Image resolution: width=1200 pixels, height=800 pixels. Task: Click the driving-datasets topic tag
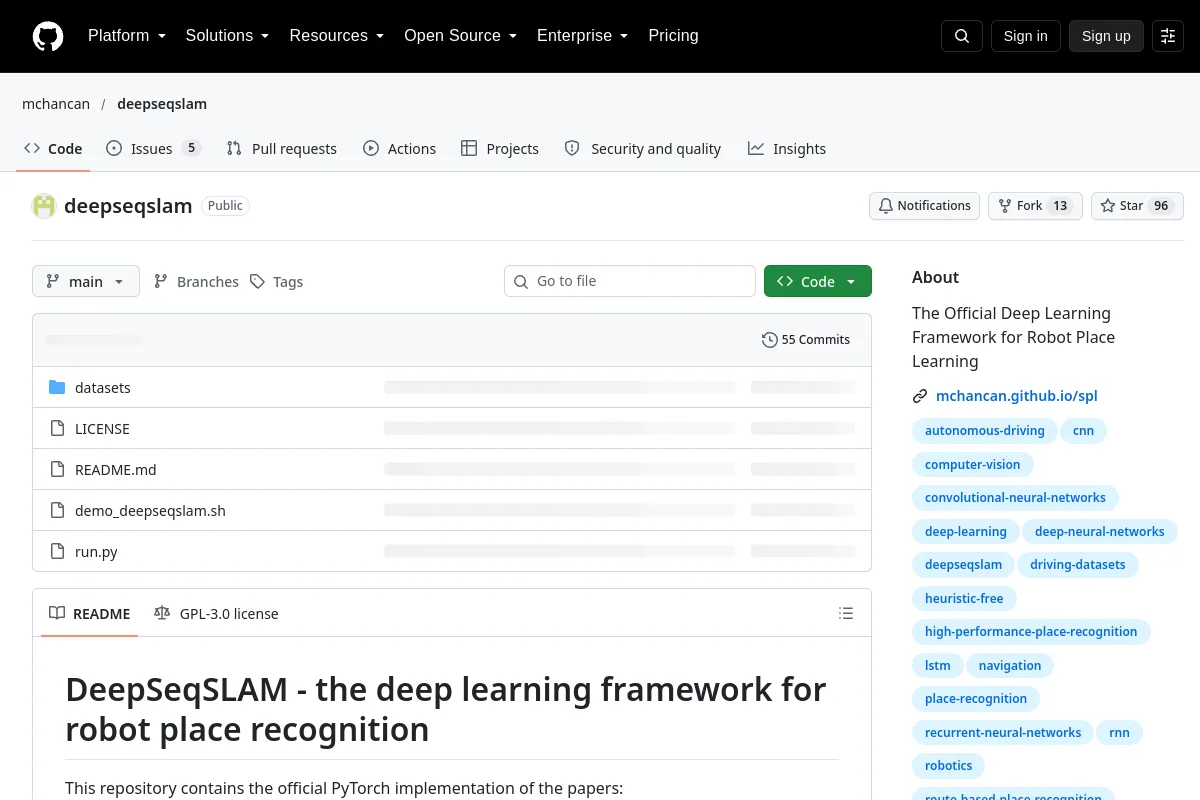tap(1078, 565)
